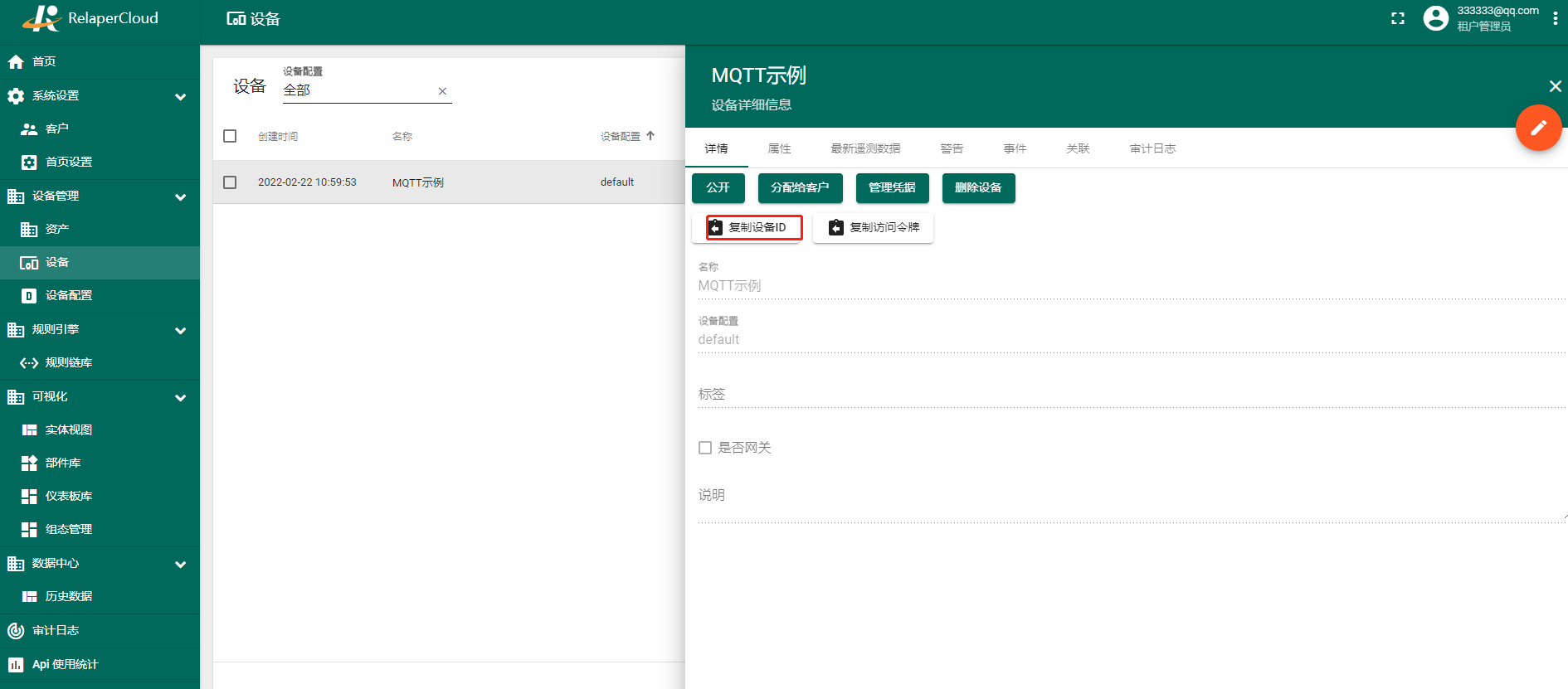Screen dimensions: 1568x689
Task: Collapse the 设备管理 section chevron
Action: (x=180, y=197)
